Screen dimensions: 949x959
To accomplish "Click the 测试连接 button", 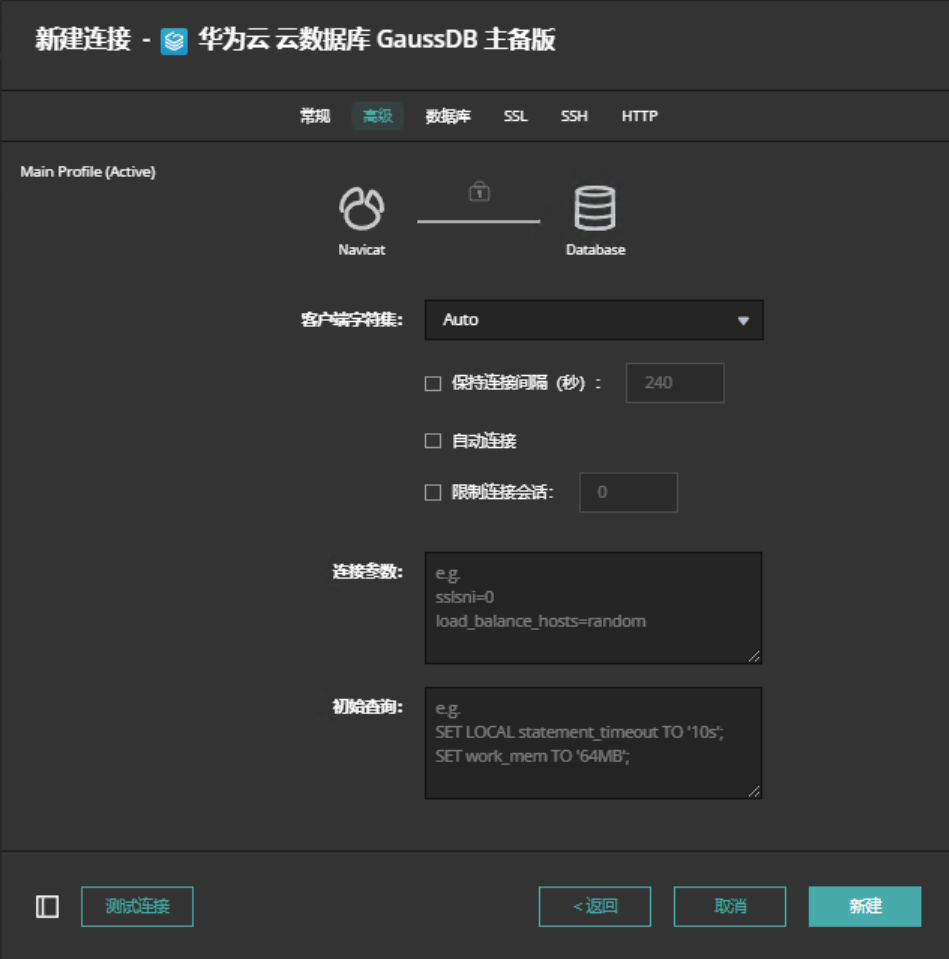I will pyautogui.click(x=137, y=906).
